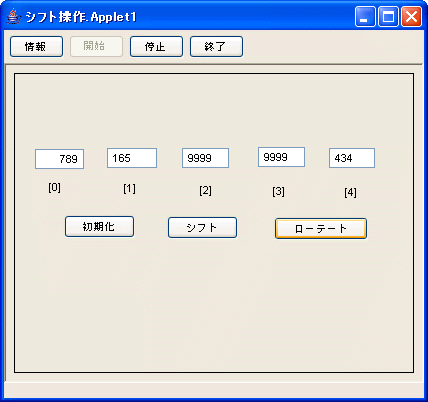Click the 情報 button
The height and width of the screenshot is (402, 428).
(x=36, y=47)
